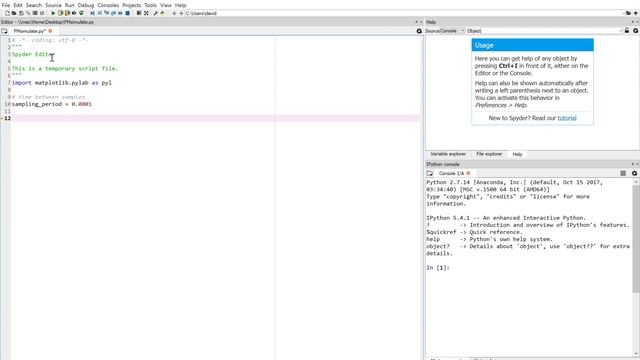Select the Help tab in the lower pane tabs
Viewport: 640px width, 360px height.
point(517,154)
